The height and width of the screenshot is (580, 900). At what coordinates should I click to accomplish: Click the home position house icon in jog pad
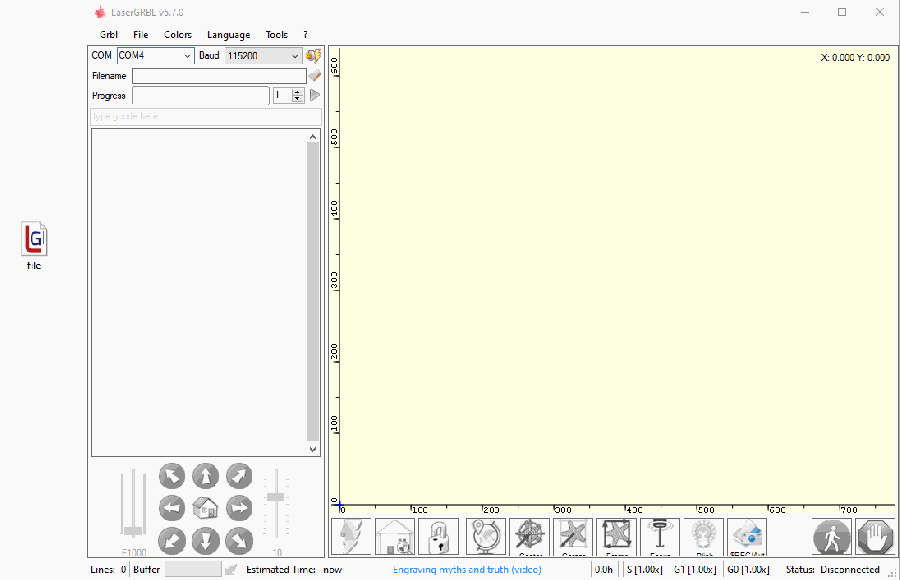pos(205,508)
